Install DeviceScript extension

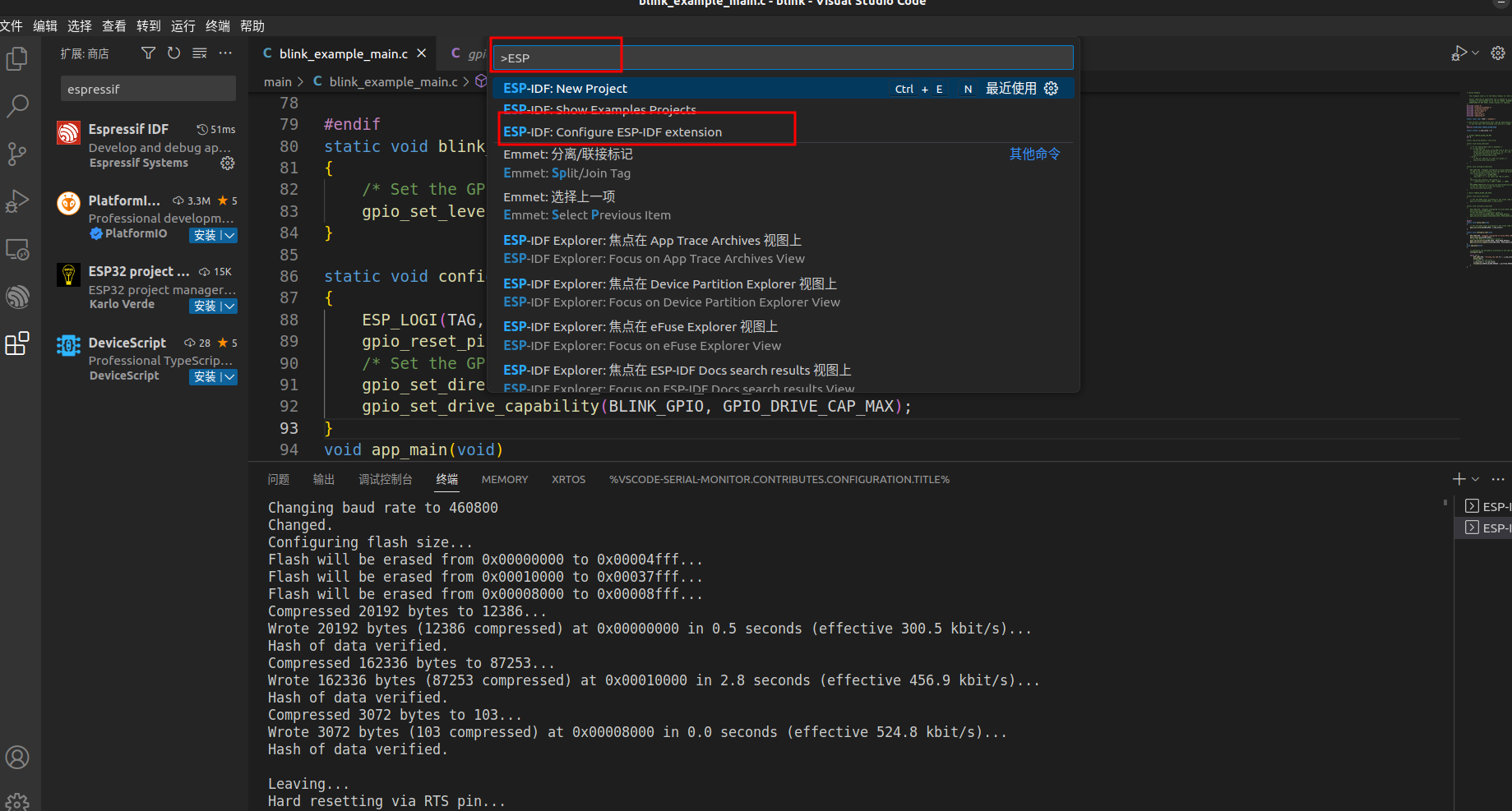204,376
